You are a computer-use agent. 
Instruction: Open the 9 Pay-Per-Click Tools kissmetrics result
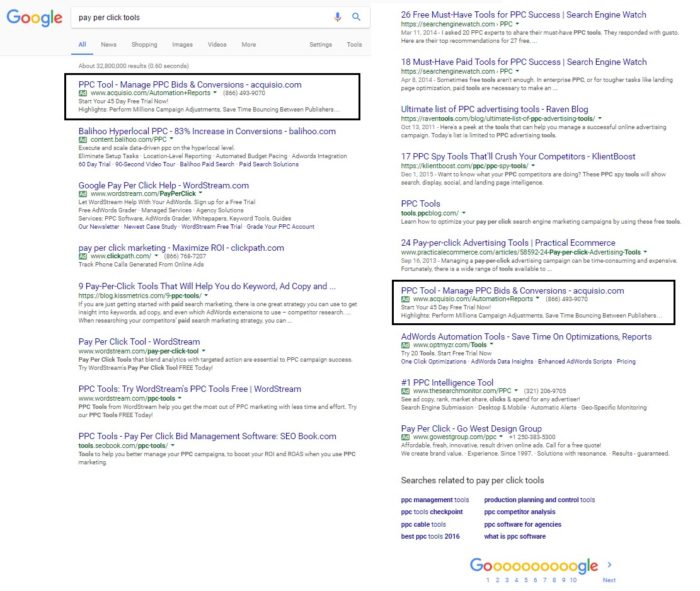coord(207,286)
